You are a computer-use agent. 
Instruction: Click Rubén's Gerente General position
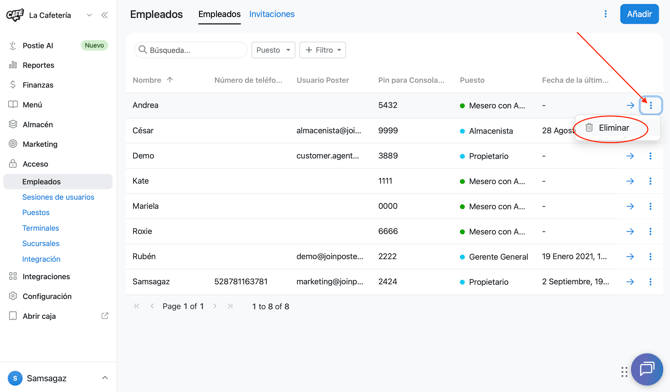point(498,257)
